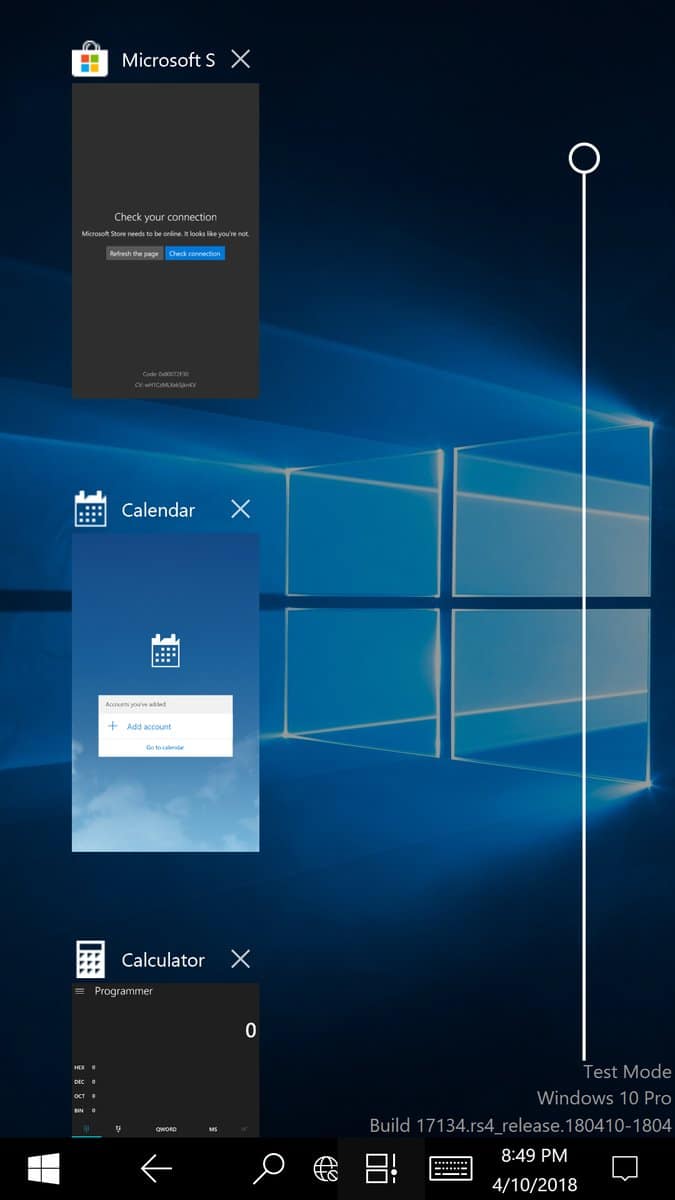Close the Calendar window card
This screenshot has height=1200, width=675.
[x=241, y=510]
